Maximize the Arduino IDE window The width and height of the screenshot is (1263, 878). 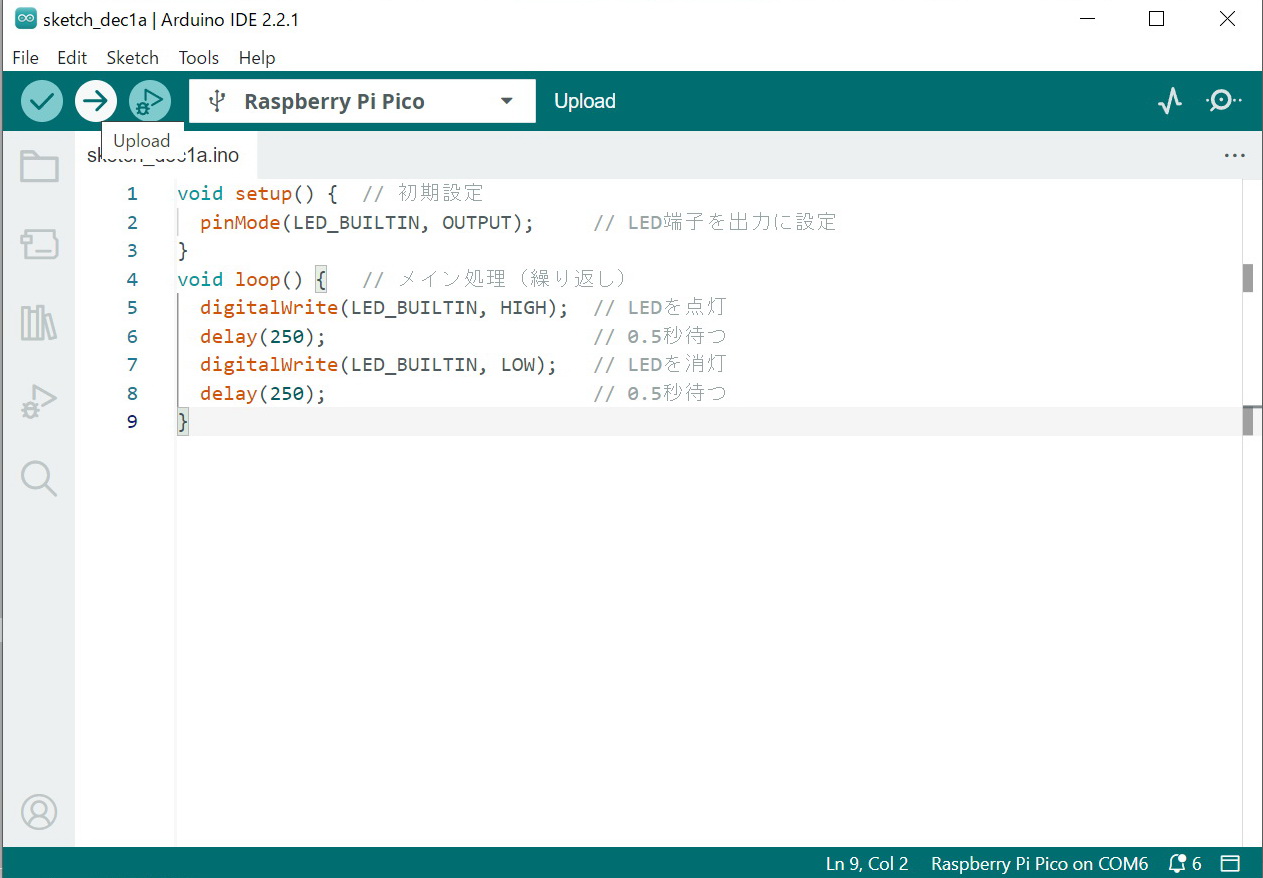click(1156, 19)
